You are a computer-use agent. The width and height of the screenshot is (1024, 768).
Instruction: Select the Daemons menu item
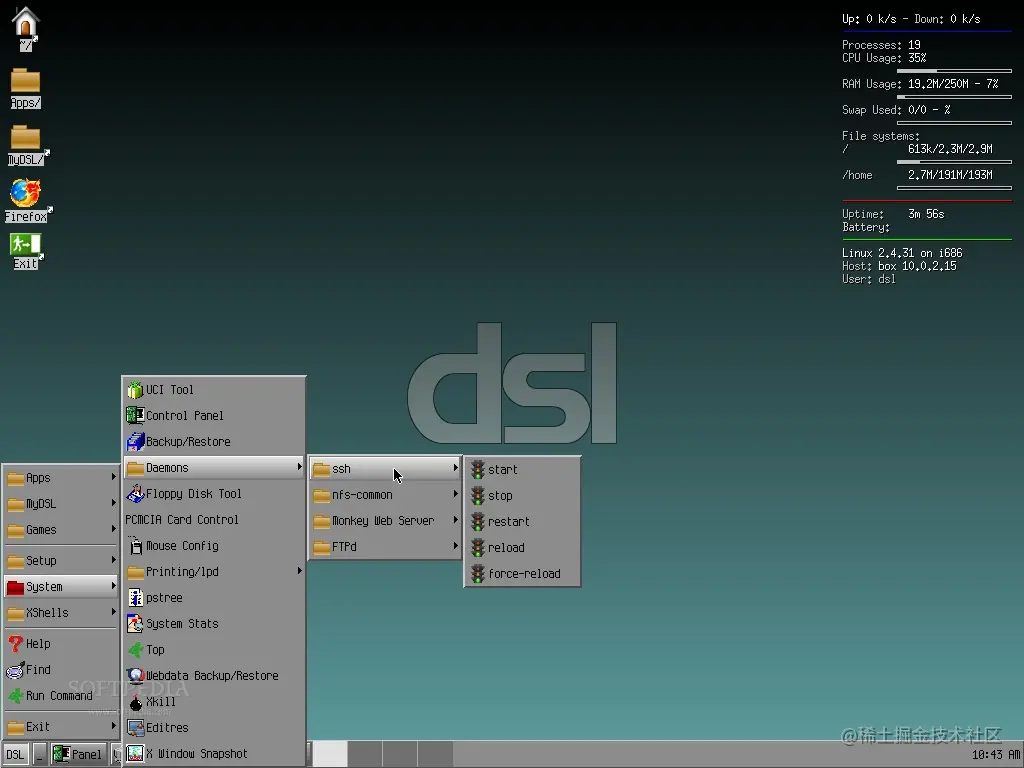tap(214, 468)
